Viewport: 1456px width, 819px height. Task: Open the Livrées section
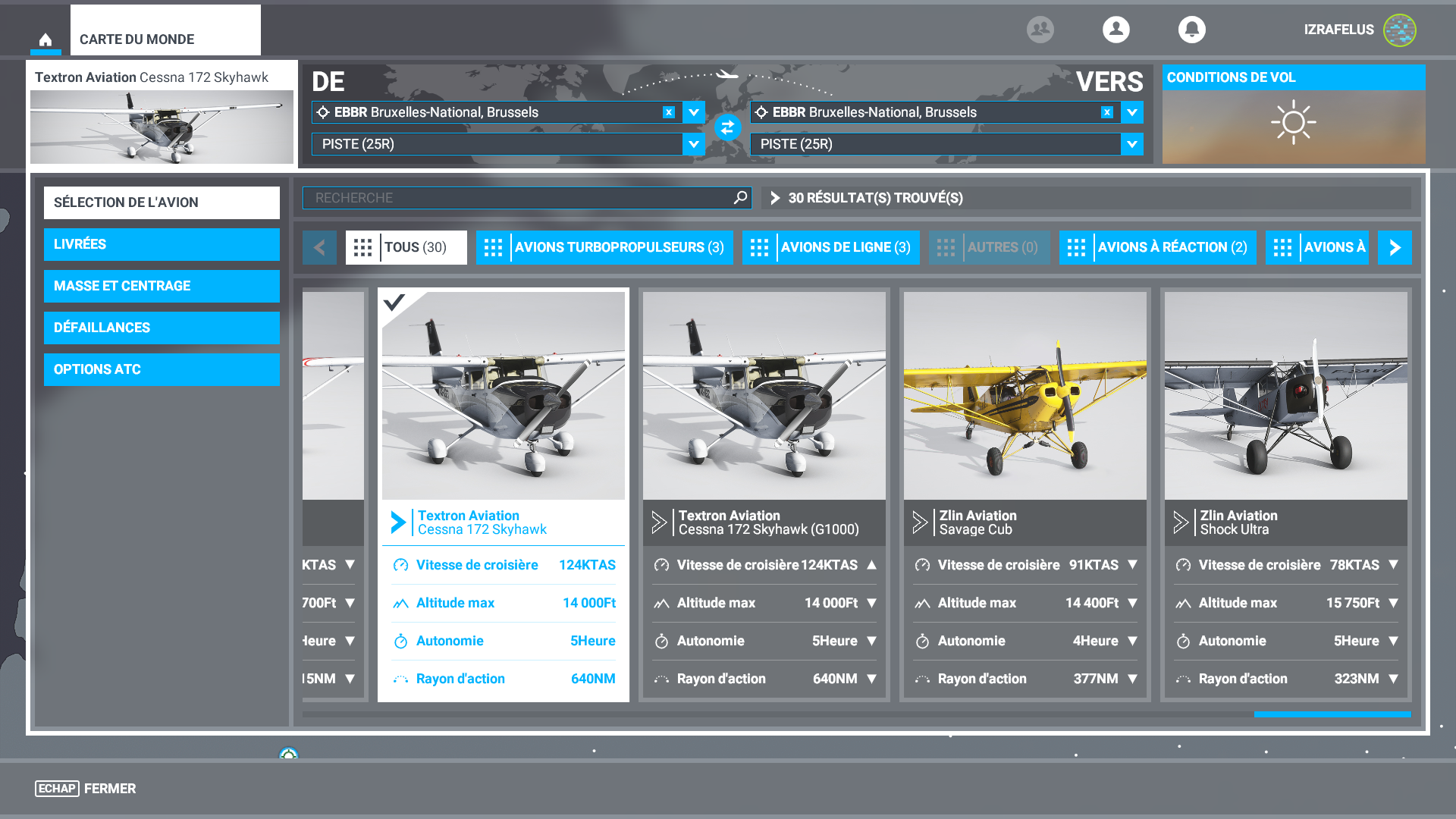[162, 244]
